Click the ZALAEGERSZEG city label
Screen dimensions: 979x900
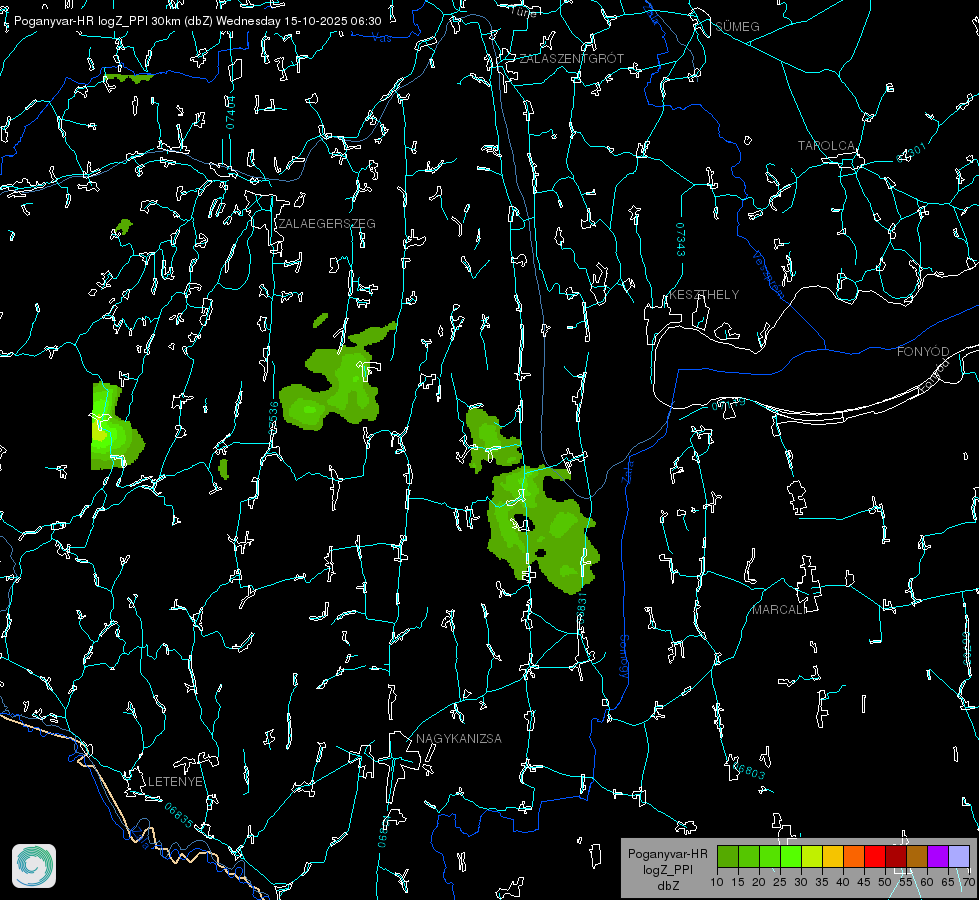(x=327, y=224)
